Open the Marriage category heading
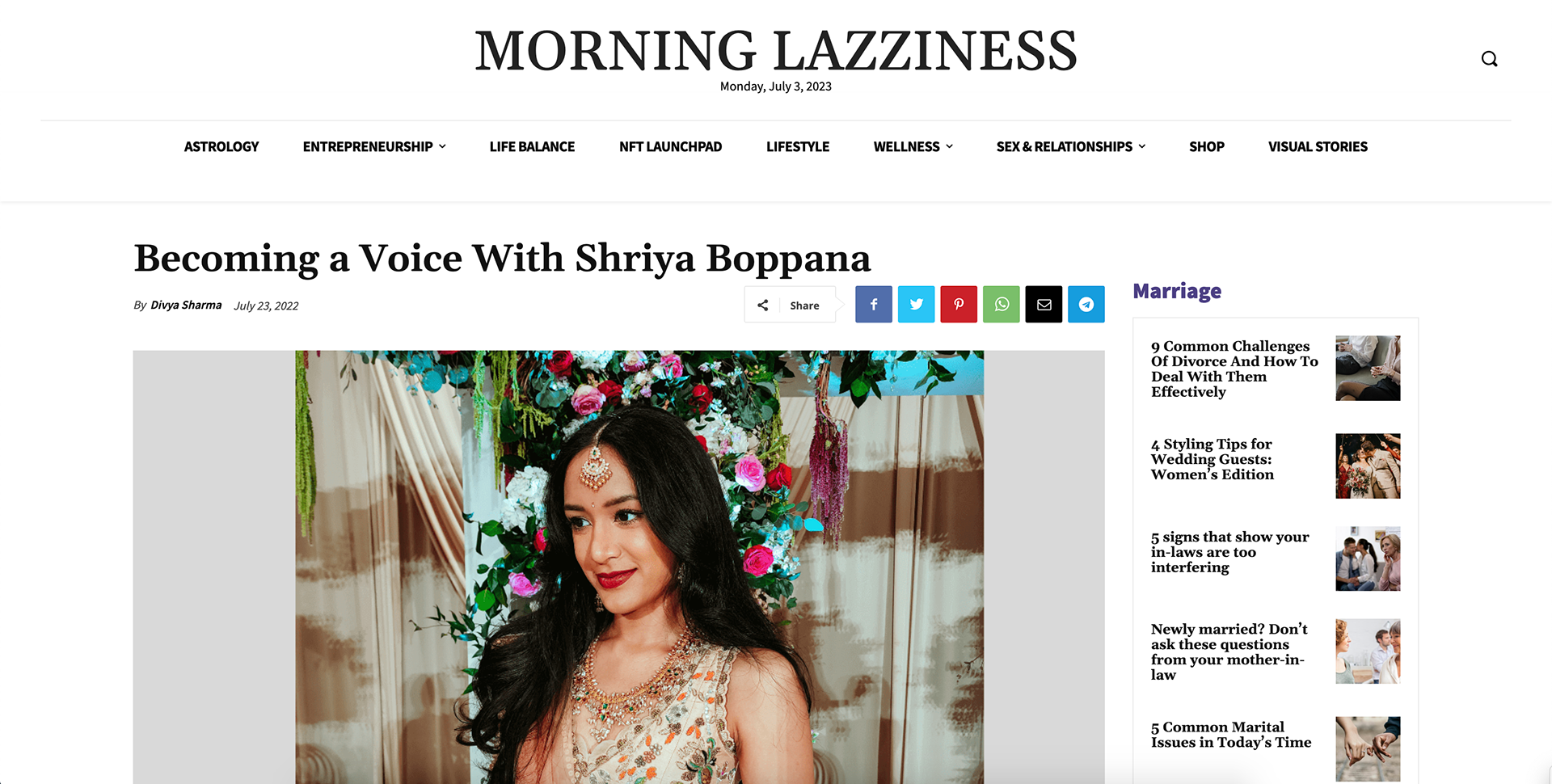Screen dimensions: 1552x784 [1177, 291]
